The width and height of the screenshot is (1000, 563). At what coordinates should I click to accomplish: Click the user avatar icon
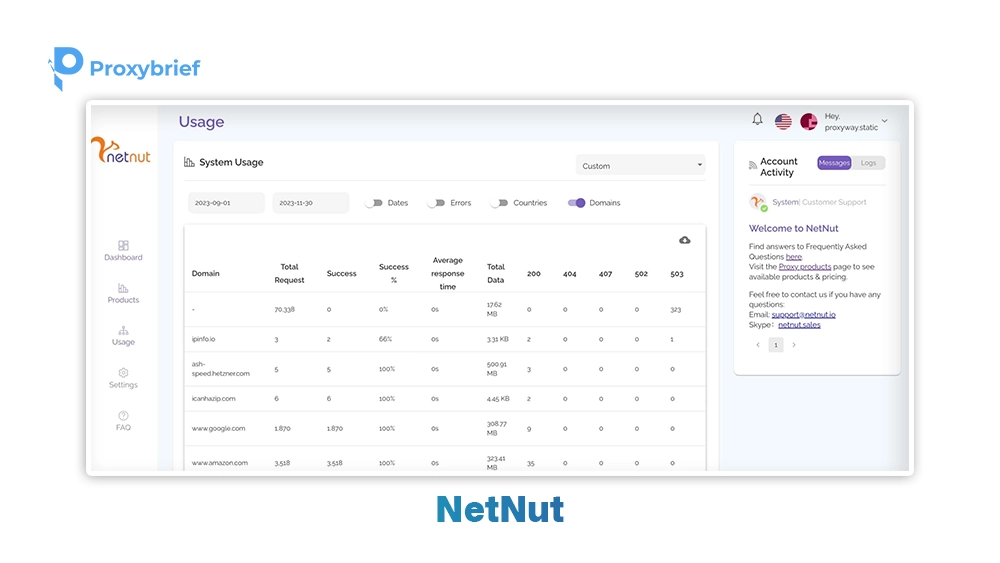(809, 121)
